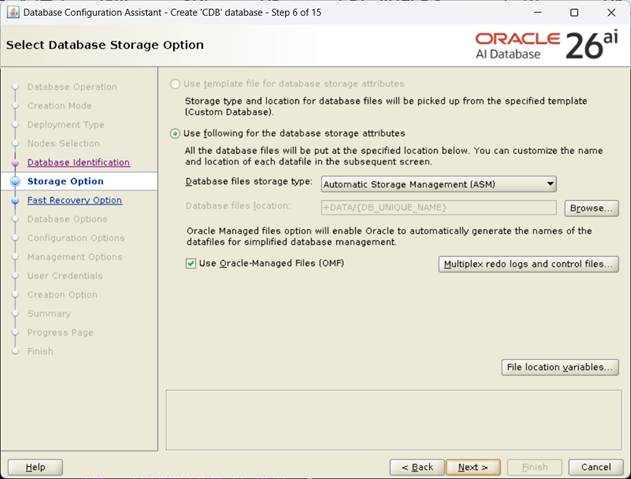Click the Management Options step
The width and height of the screenshot is (631, 479).
[74, 257]
